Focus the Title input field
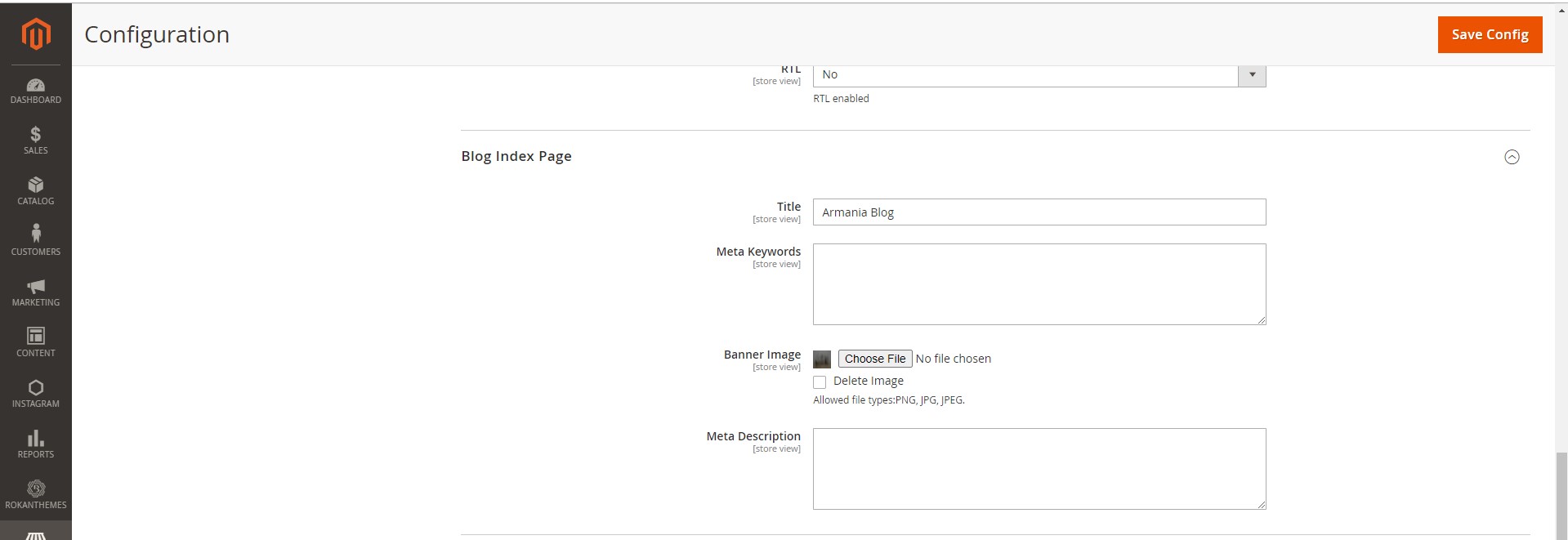Viewport: 1568px width, 540px height. 1039,212
